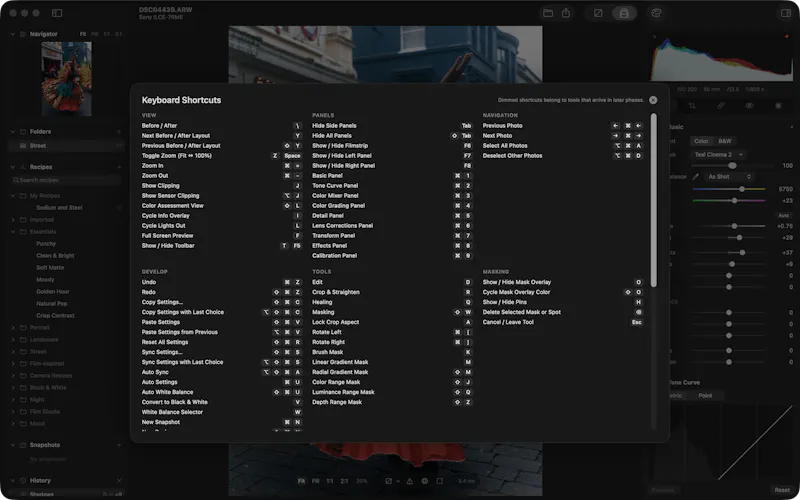Click the square icon in bottom toolbar
800x500 pixels.
pyautogui.click(x=439, y=481)
